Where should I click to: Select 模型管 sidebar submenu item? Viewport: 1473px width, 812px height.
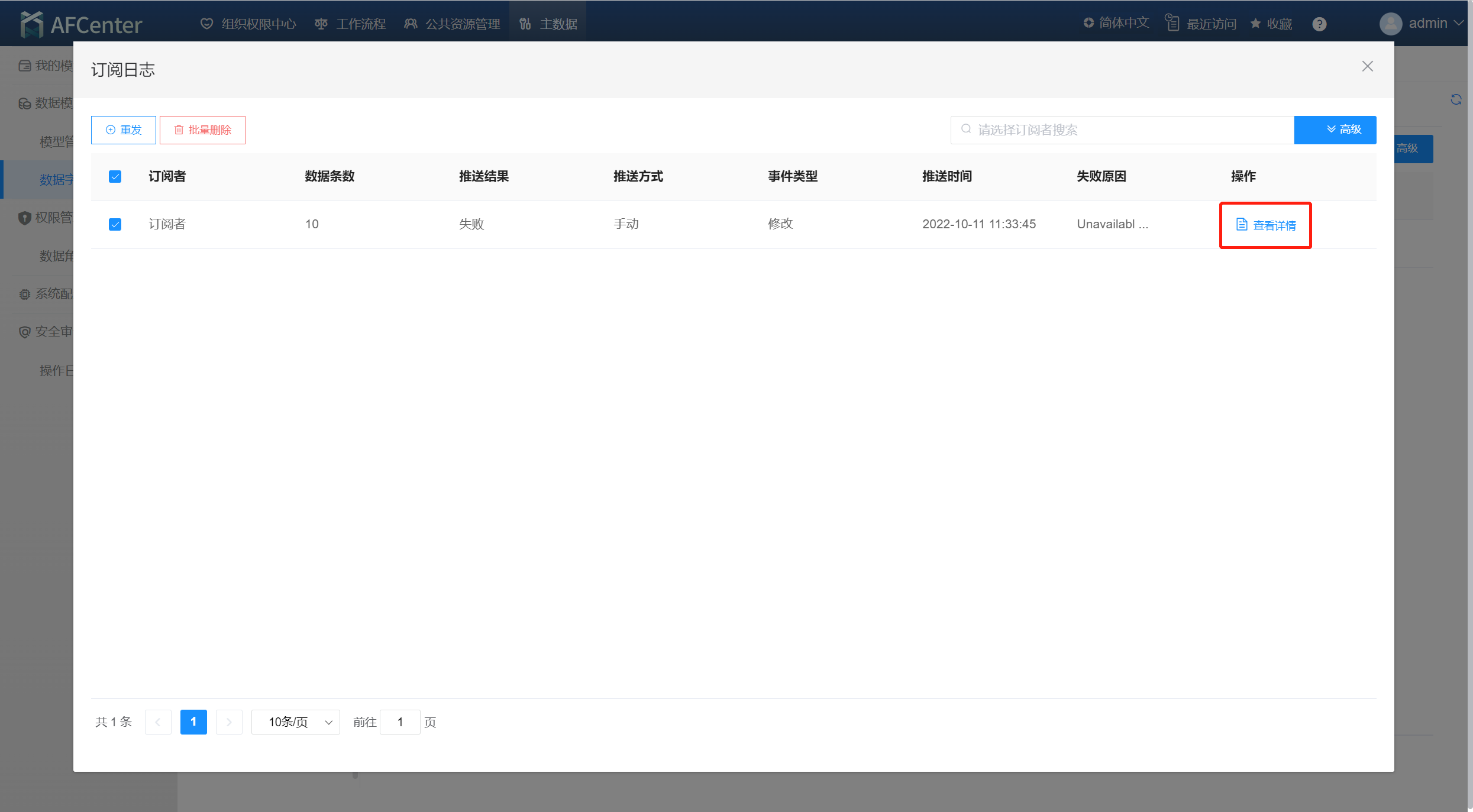pyautogui.click(x=56, y=142)
